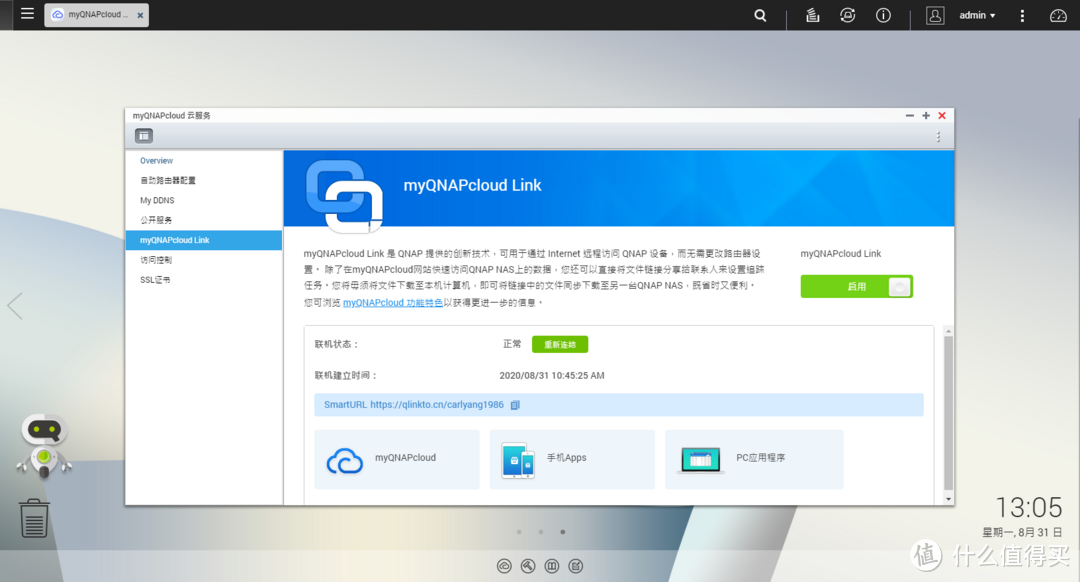This screenshot has width=1080, height=582.
Task: Click the green 重新连结 button
Action: [x=560, y=344]
